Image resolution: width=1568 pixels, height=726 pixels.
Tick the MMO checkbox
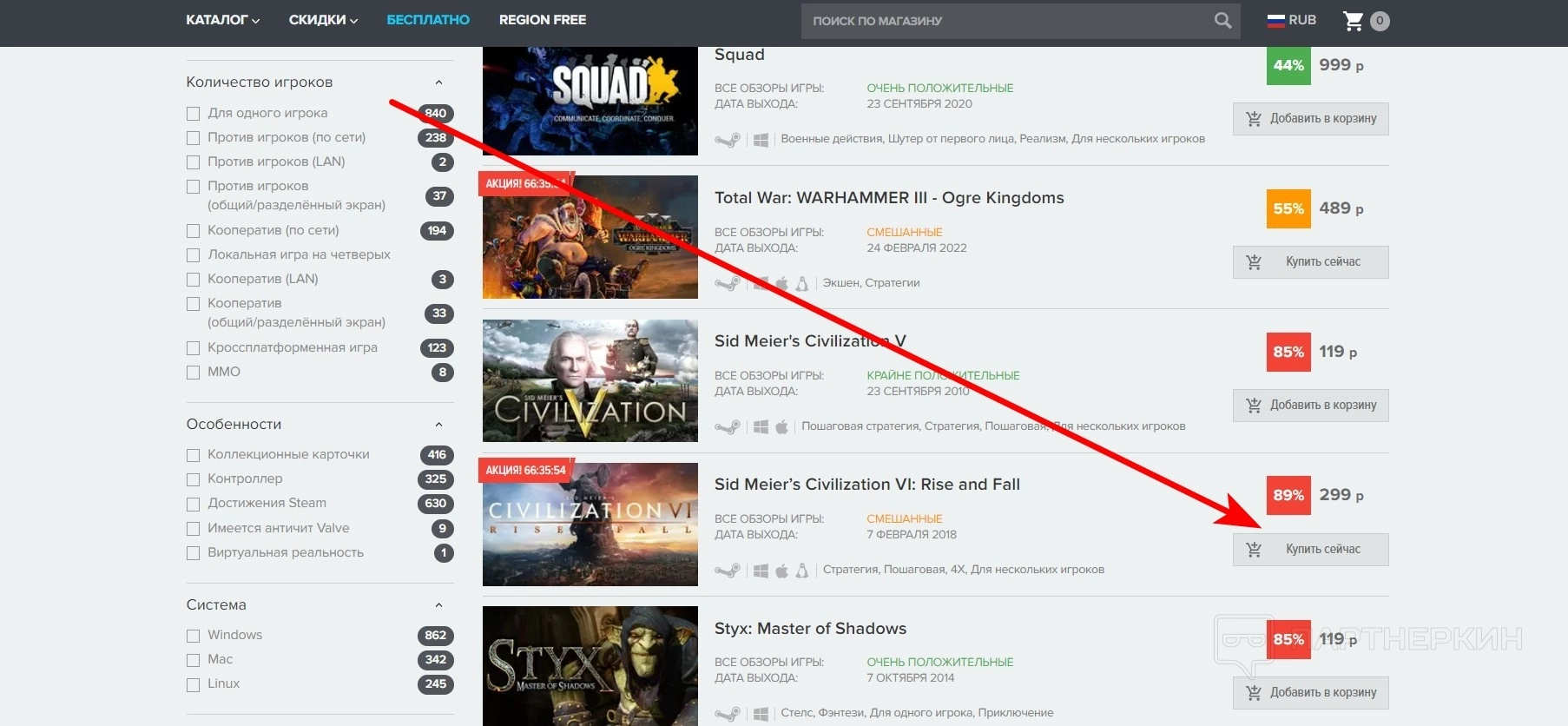(193, 373)
